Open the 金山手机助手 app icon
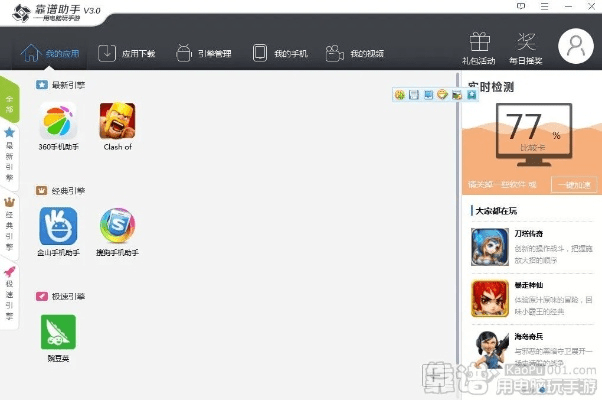The width and height of the screenshot is (602, 400). 57,226
